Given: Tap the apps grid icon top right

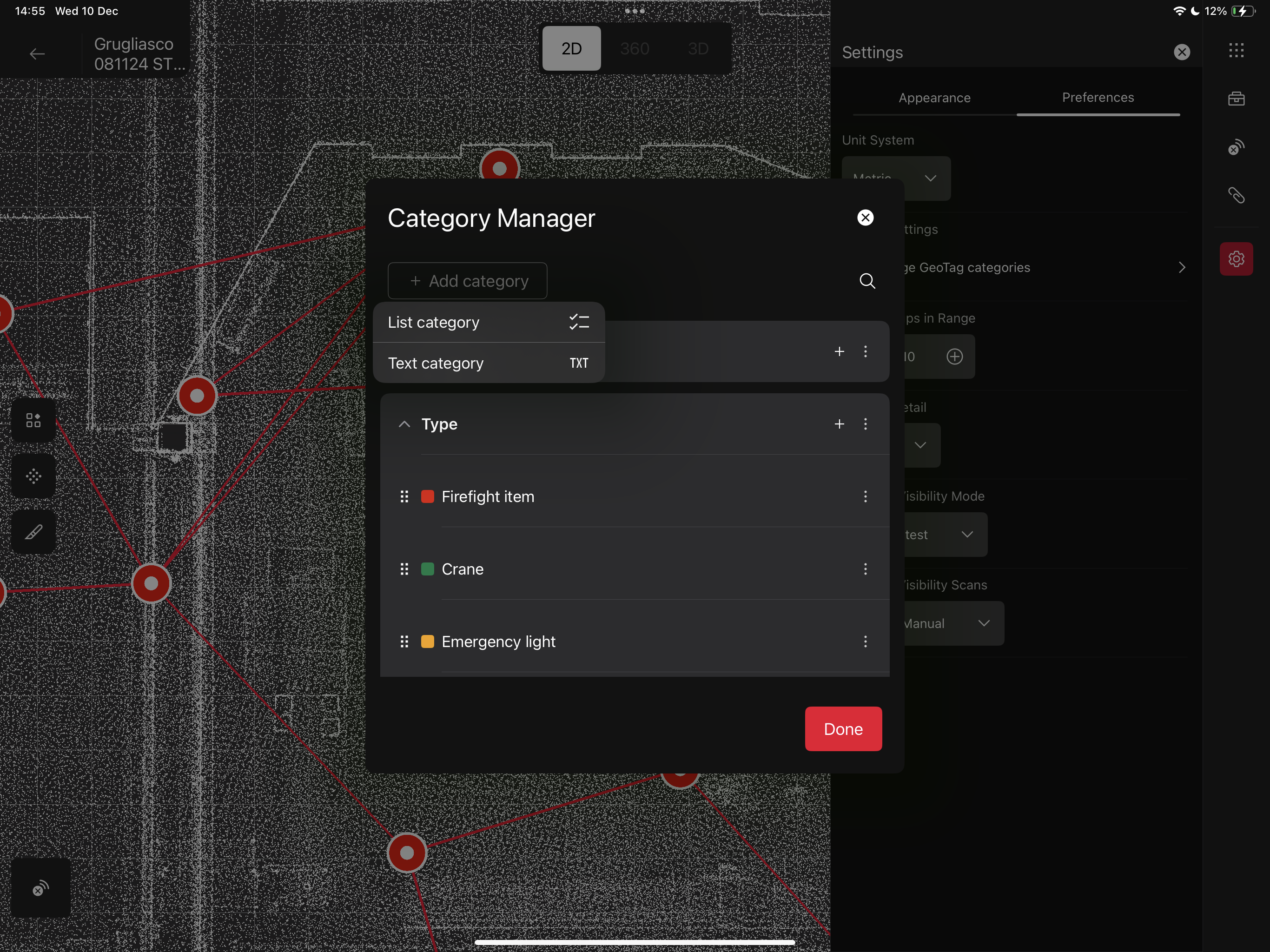Looking at the screenshot, I should [x=1236, y=51].
